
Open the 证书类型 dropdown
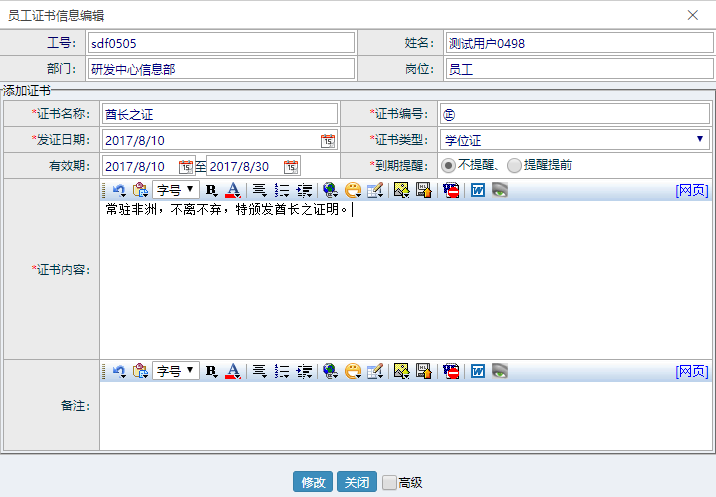pyautogui.click(x=574, y=140)
